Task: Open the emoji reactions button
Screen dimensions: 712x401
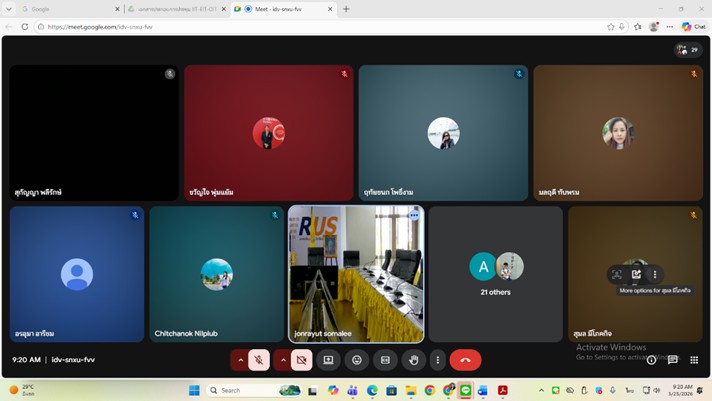Action: [356, 360]
